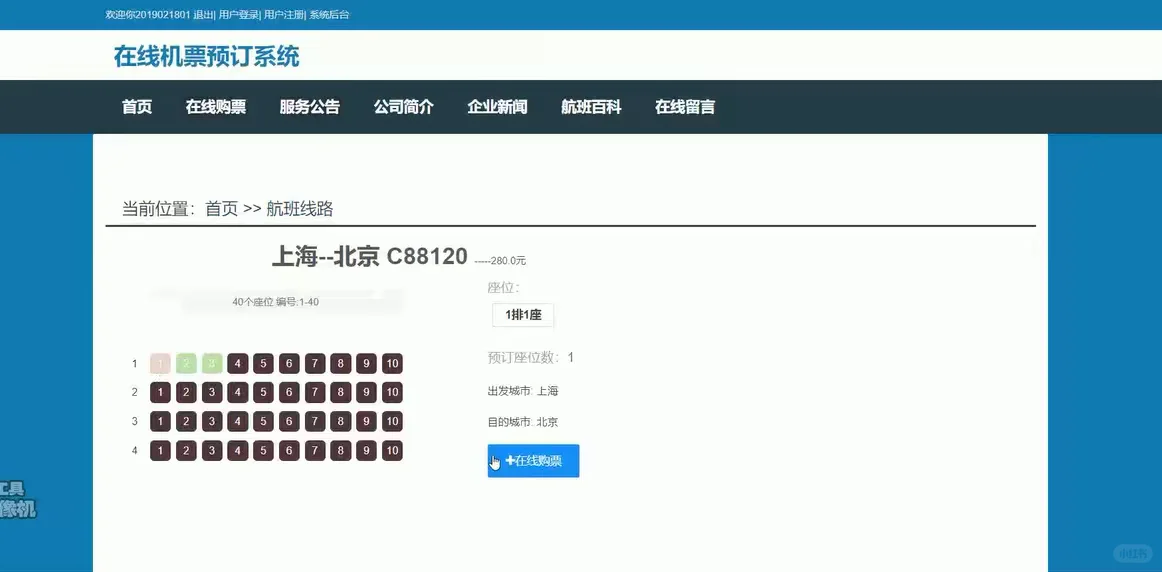Viewport: 1162px width, 572px height.
Task: Open 在线购票 in the navigation bar
Action: click(x=216, y=107)
